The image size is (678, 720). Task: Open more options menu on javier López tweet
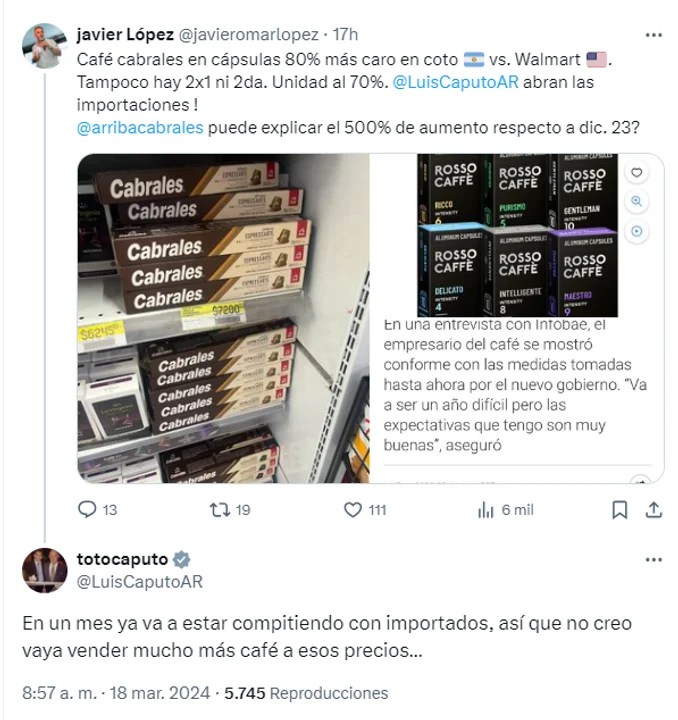pos(653,35)
